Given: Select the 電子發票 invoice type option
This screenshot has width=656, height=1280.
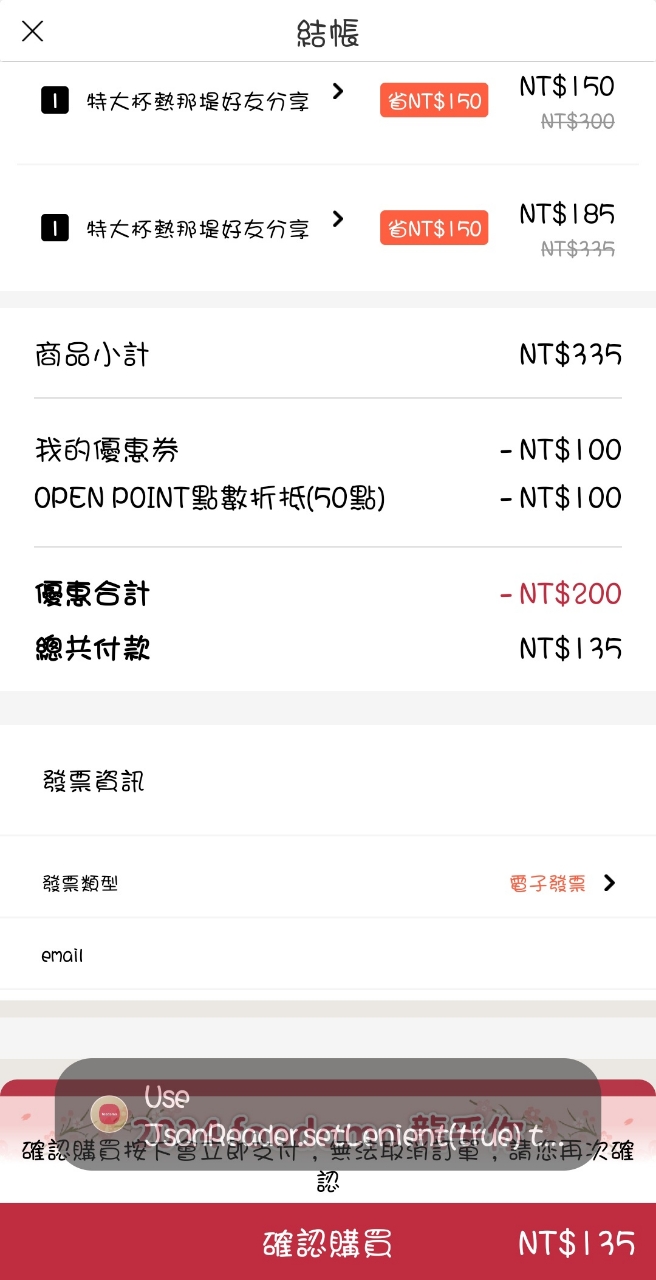Looking at the screenshot, I should click(547, 884).
